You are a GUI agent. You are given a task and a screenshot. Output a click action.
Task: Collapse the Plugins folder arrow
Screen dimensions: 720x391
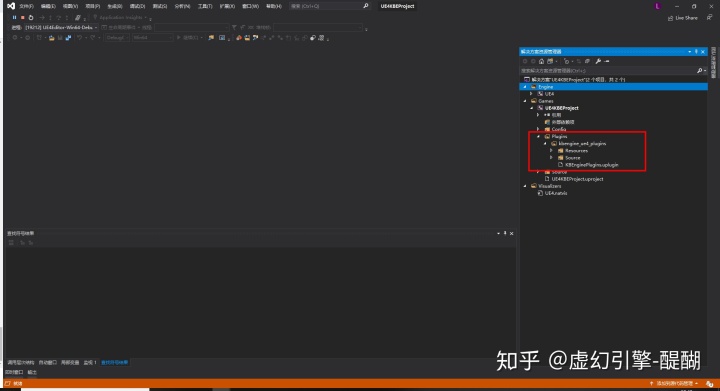pyautogui.click(x=538, y=136)
